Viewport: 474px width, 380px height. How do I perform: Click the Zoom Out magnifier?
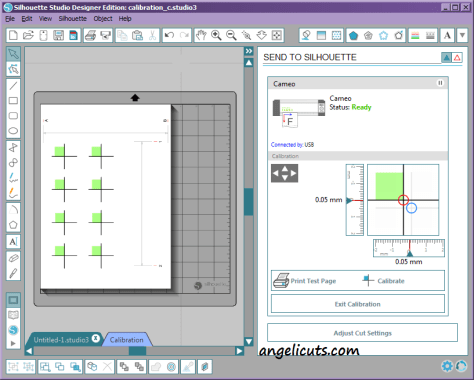[x=231, y=35]
